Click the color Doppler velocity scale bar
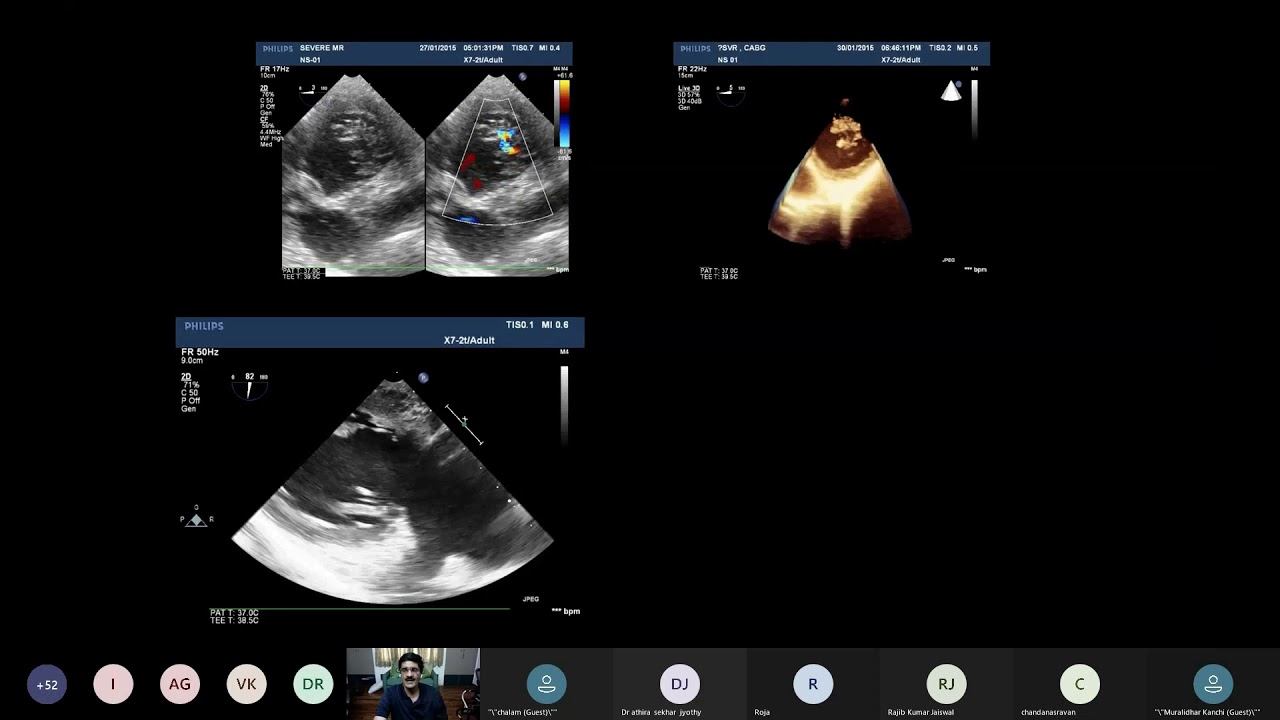 point(564,112)
